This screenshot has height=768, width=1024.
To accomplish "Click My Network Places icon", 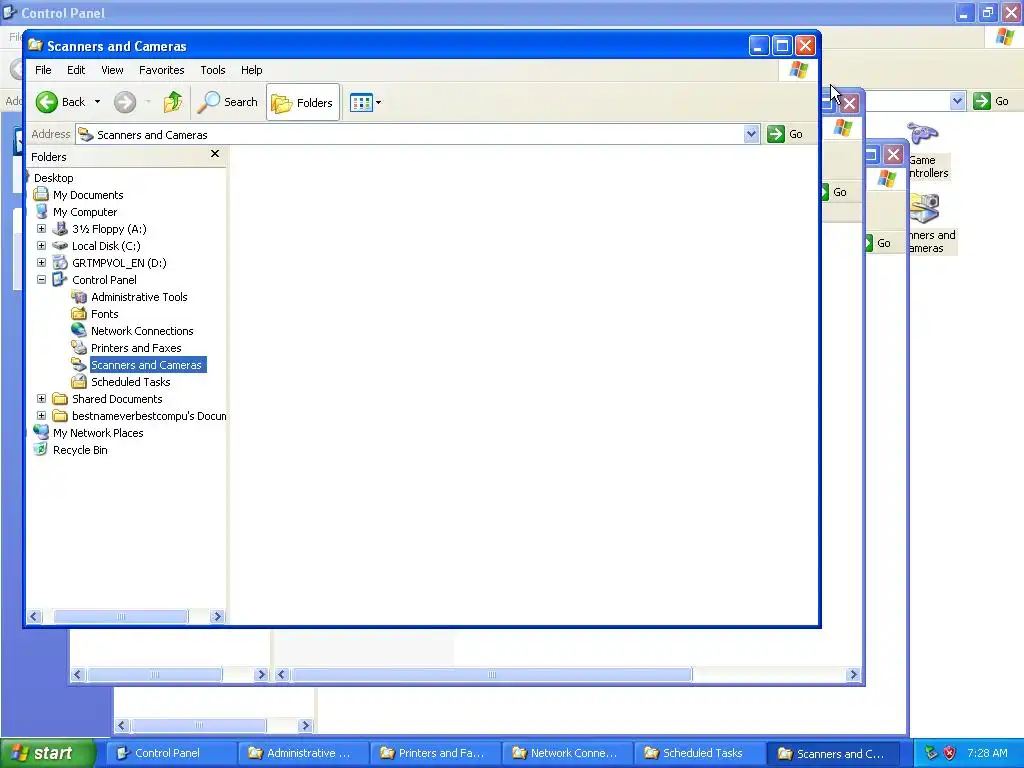I will (x=41, y=432).
